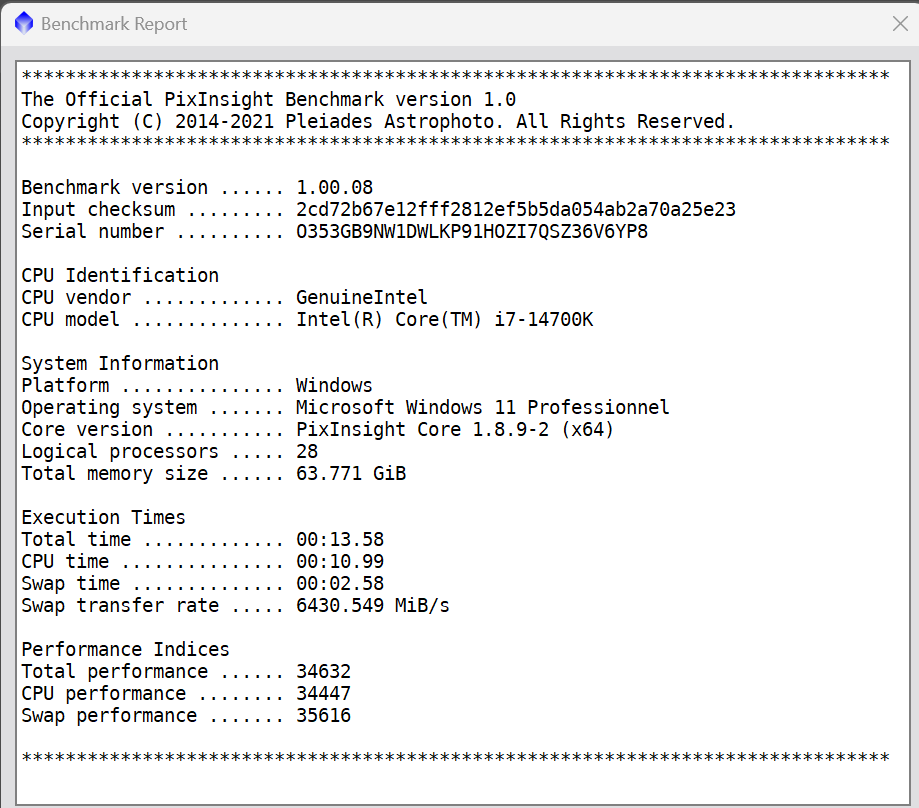
Task: Click the total memory size 63.771 GiB
Action: [x=351, y=473]
